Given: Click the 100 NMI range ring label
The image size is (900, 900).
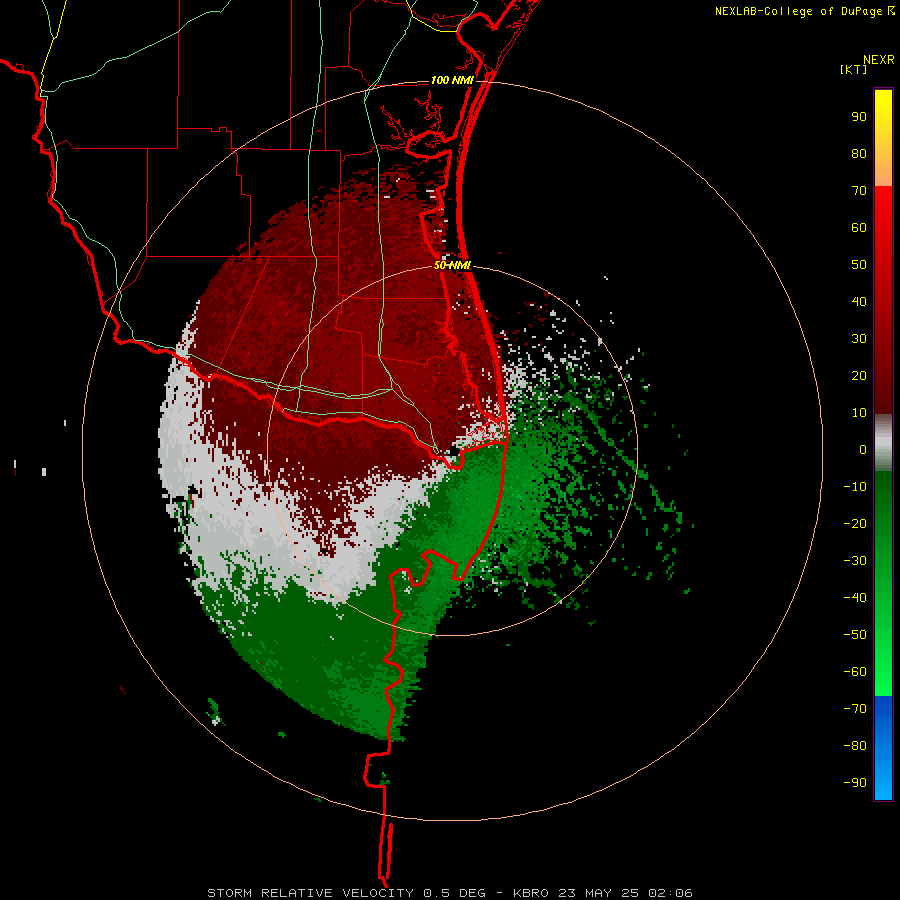Looking at the screenshot, I should [x=452, y=80].
